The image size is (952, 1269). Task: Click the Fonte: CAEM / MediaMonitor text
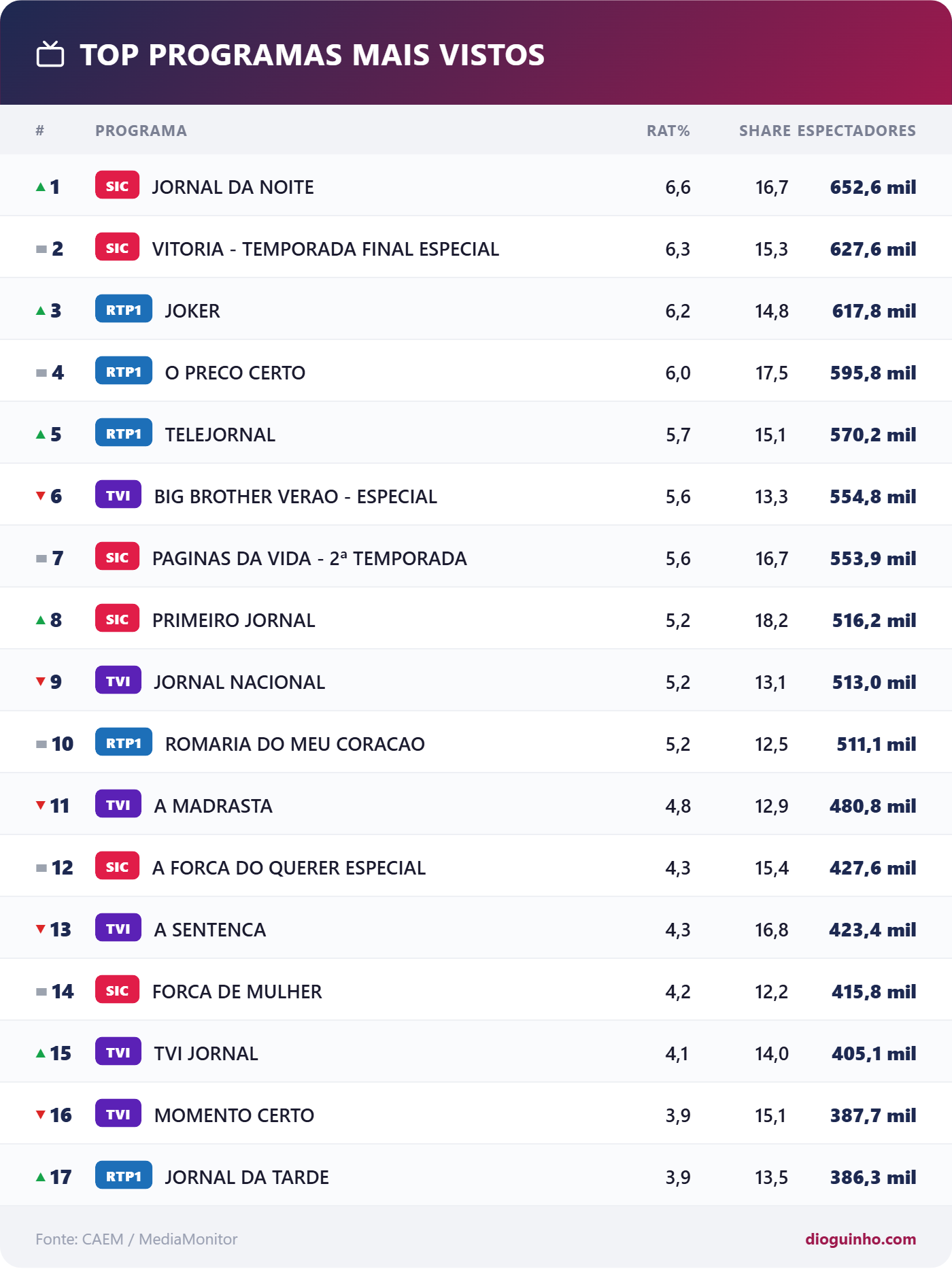click(x=137, y=1239)
